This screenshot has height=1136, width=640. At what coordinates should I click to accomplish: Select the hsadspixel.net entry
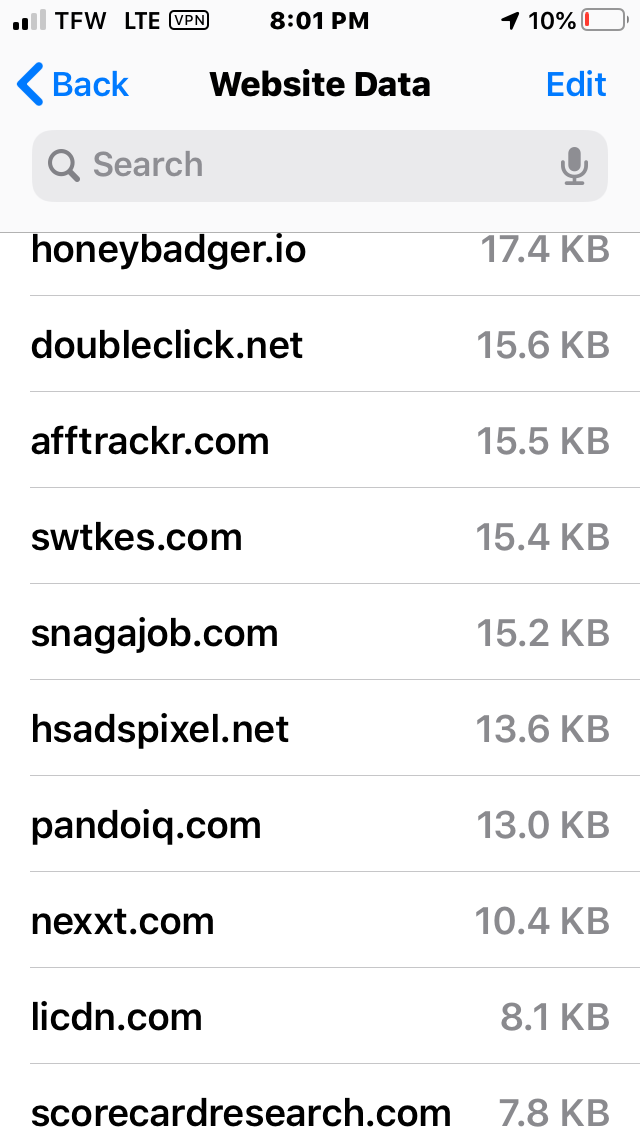click(320, 727)
